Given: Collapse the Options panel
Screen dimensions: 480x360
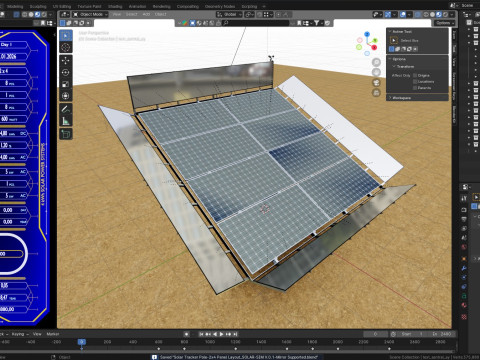Looking at the screenshot, I should click(x=390, y=59).
